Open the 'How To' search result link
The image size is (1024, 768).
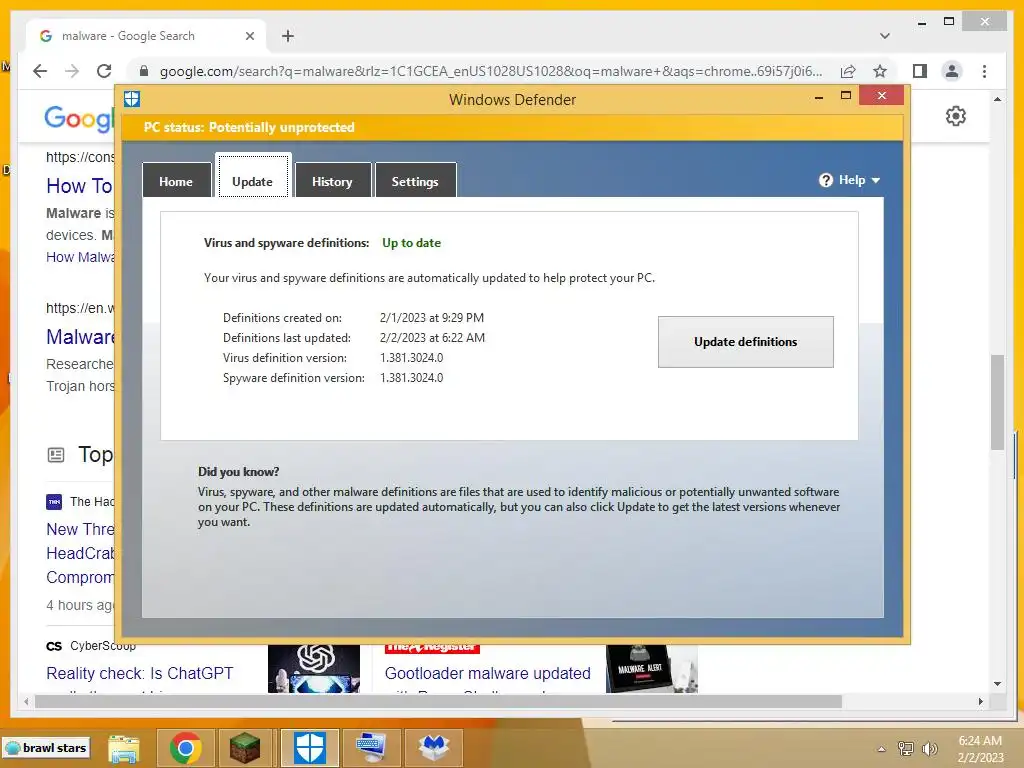[79, 186]
